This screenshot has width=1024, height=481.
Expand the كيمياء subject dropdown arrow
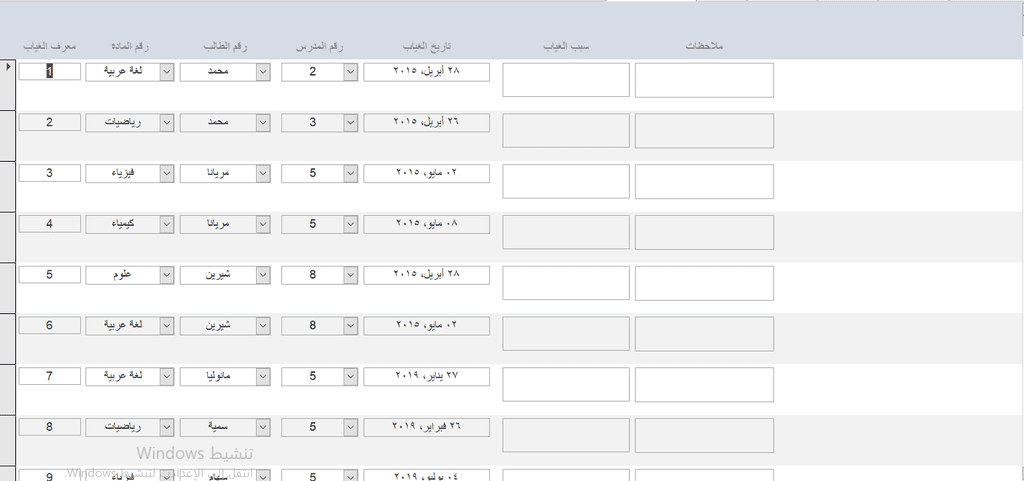tap(166, 224)
